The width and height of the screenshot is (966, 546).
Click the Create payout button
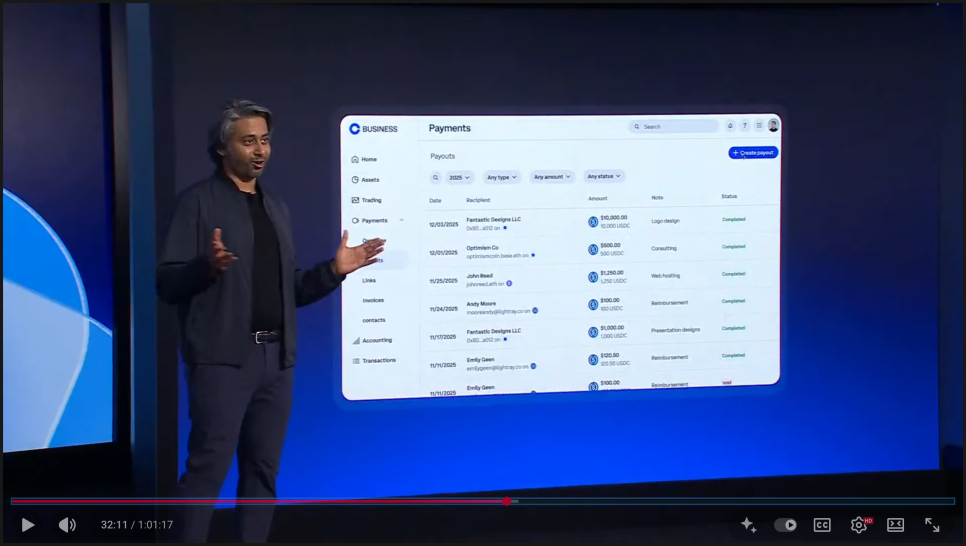tap(753, 153)
